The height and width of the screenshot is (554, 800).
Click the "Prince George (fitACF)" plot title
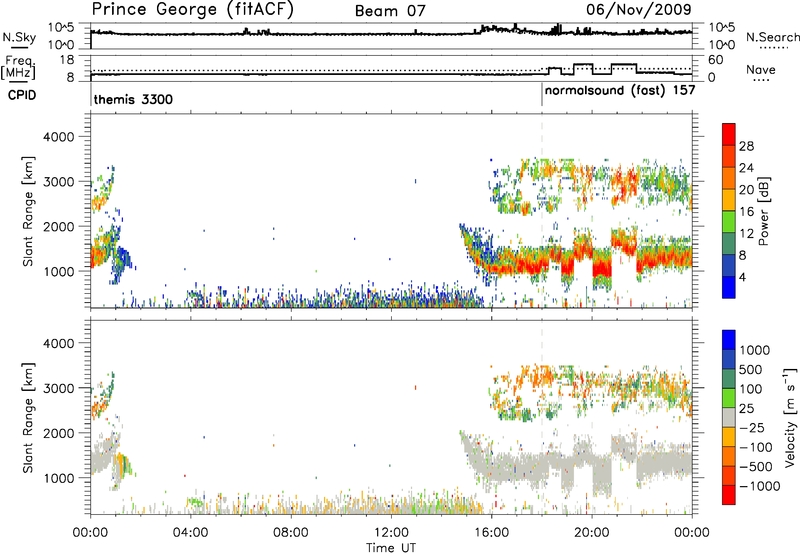(192, 10)
